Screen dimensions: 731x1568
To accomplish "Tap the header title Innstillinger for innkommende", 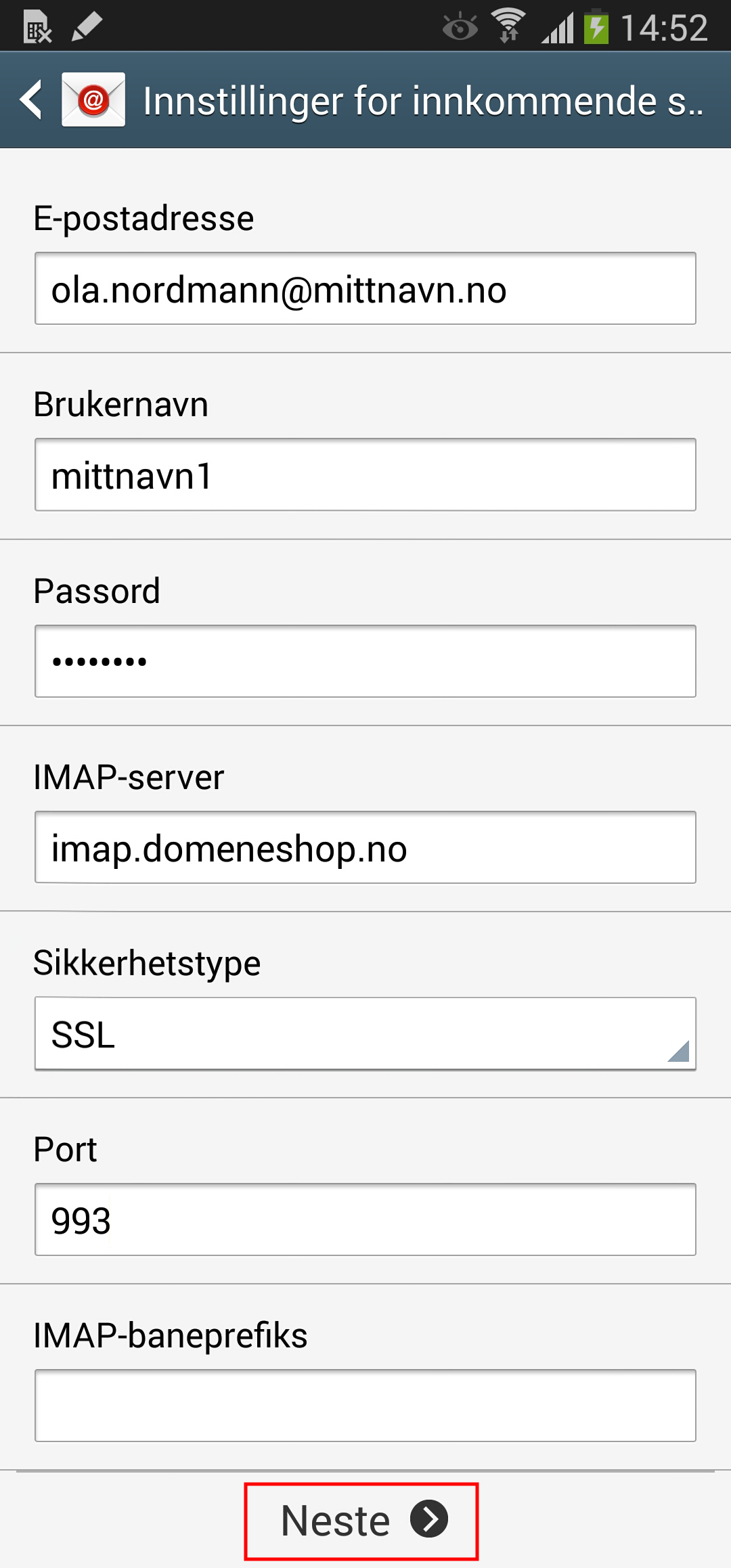I will 423,101.
